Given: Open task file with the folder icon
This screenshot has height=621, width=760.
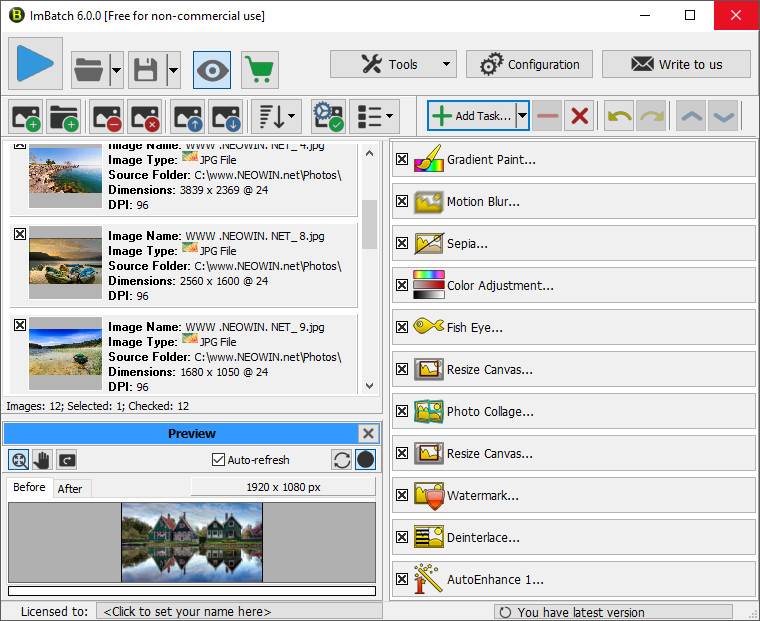Looking at the screenshot, I should 90,70.
